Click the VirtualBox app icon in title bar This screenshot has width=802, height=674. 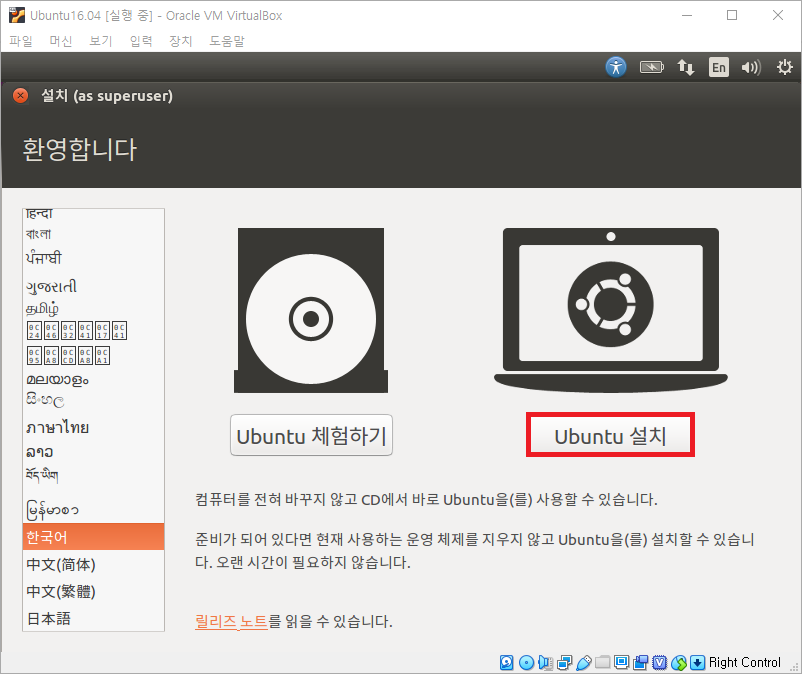(x=17, y=15)
